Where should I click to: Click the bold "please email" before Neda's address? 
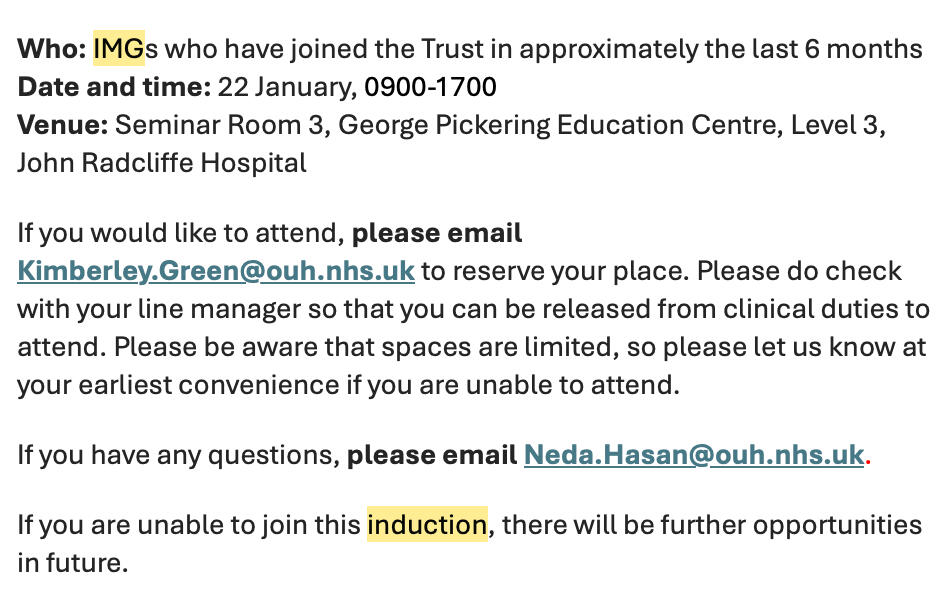click(x=431, y=455)
